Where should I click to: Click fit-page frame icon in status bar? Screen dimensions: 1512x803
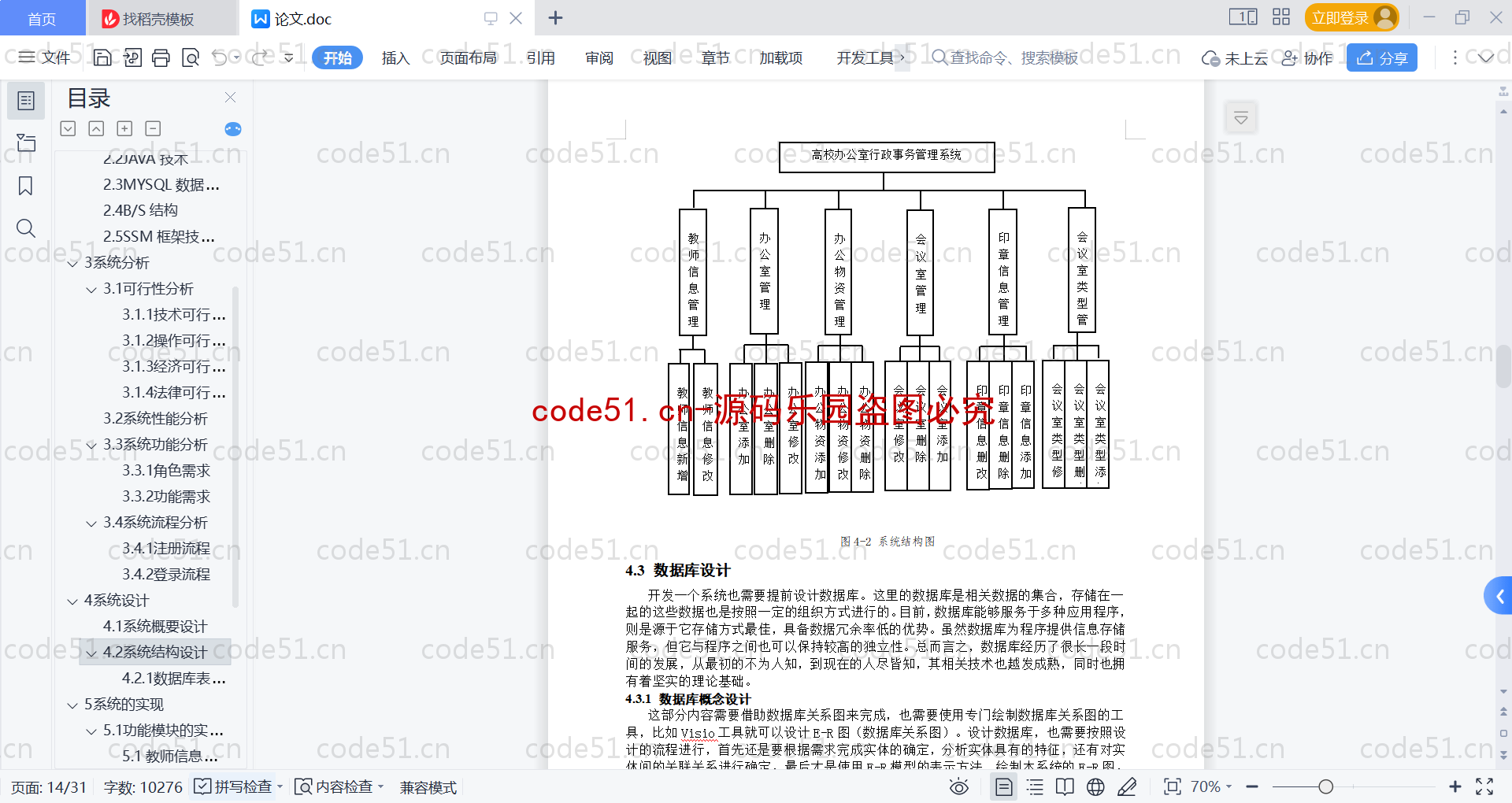pos(1173,786)
